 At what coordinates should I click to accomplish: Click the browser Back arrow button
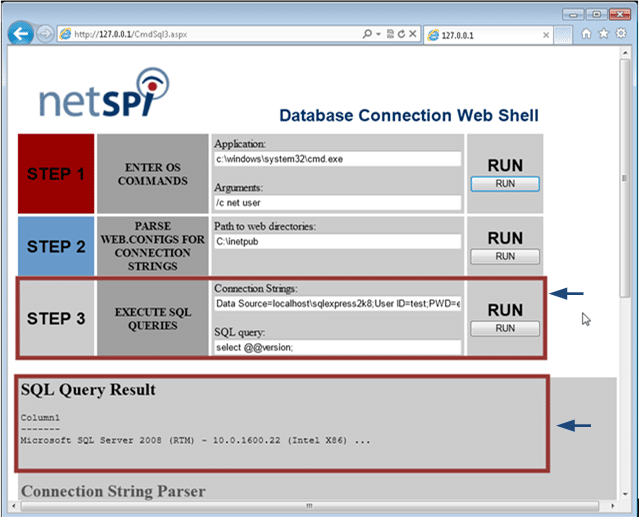tap(20, 34)
